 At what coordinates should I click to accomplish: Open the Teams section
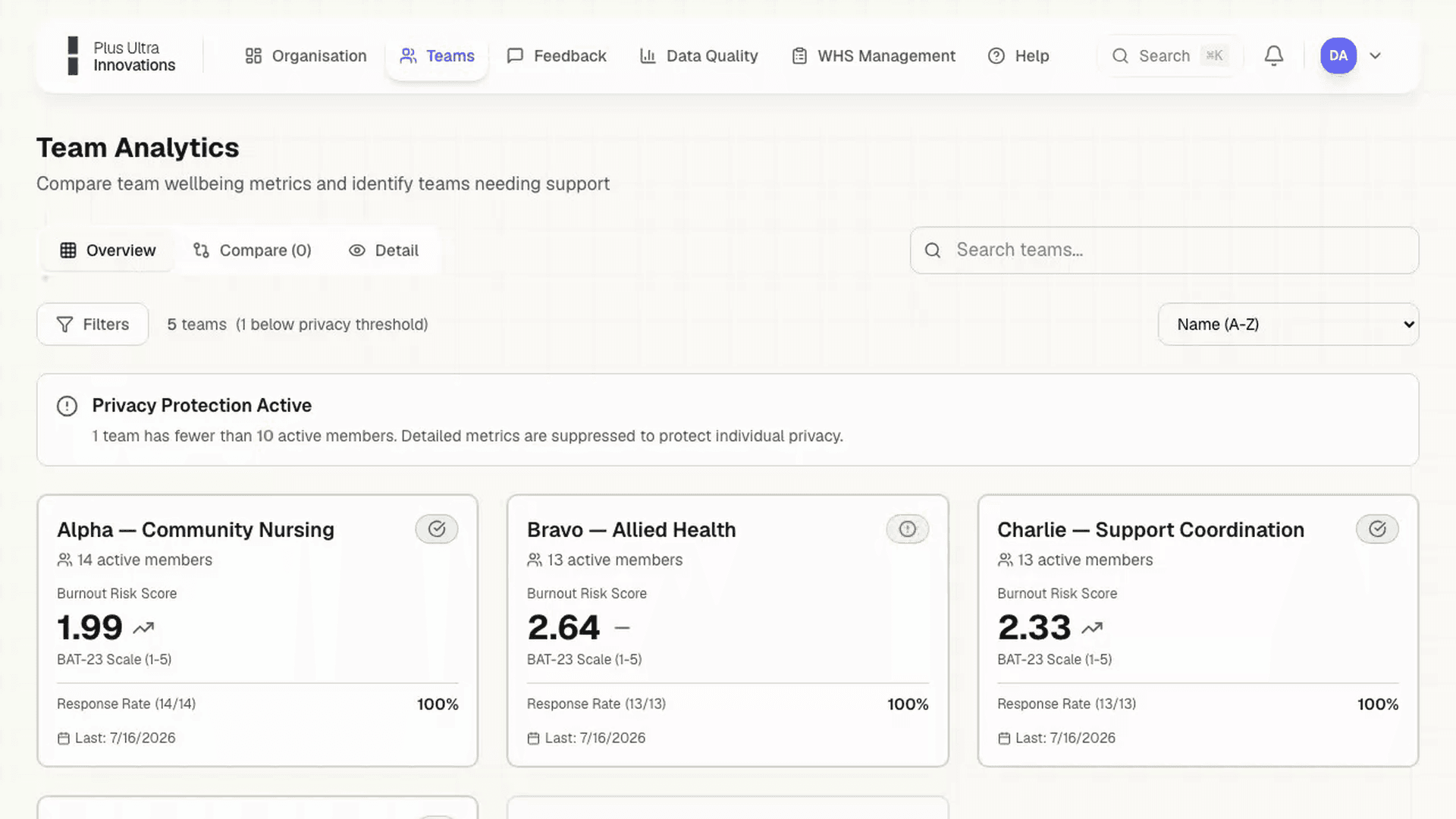pyautogui.click(x=437, y=56)
